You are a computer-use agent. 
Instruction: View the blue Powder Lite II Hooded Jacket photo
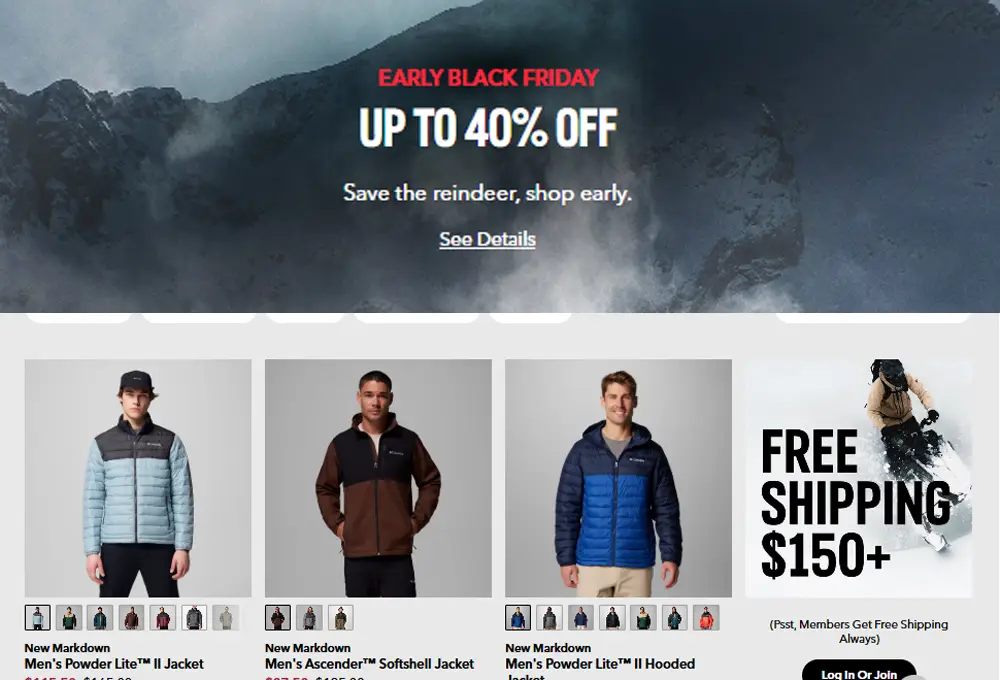click(x=619, y=478)
